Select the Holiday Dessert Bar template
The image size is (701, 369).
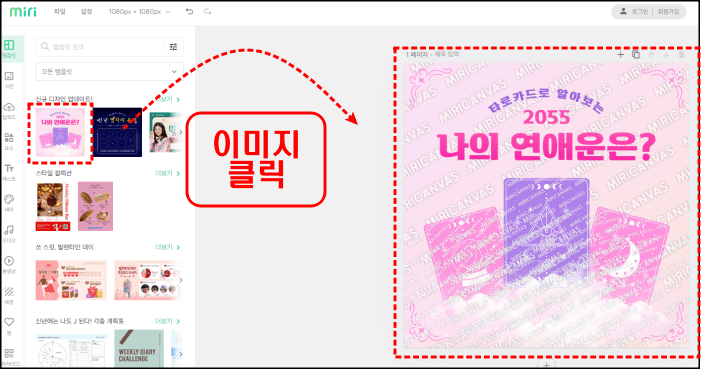click(x=53, y=206)
